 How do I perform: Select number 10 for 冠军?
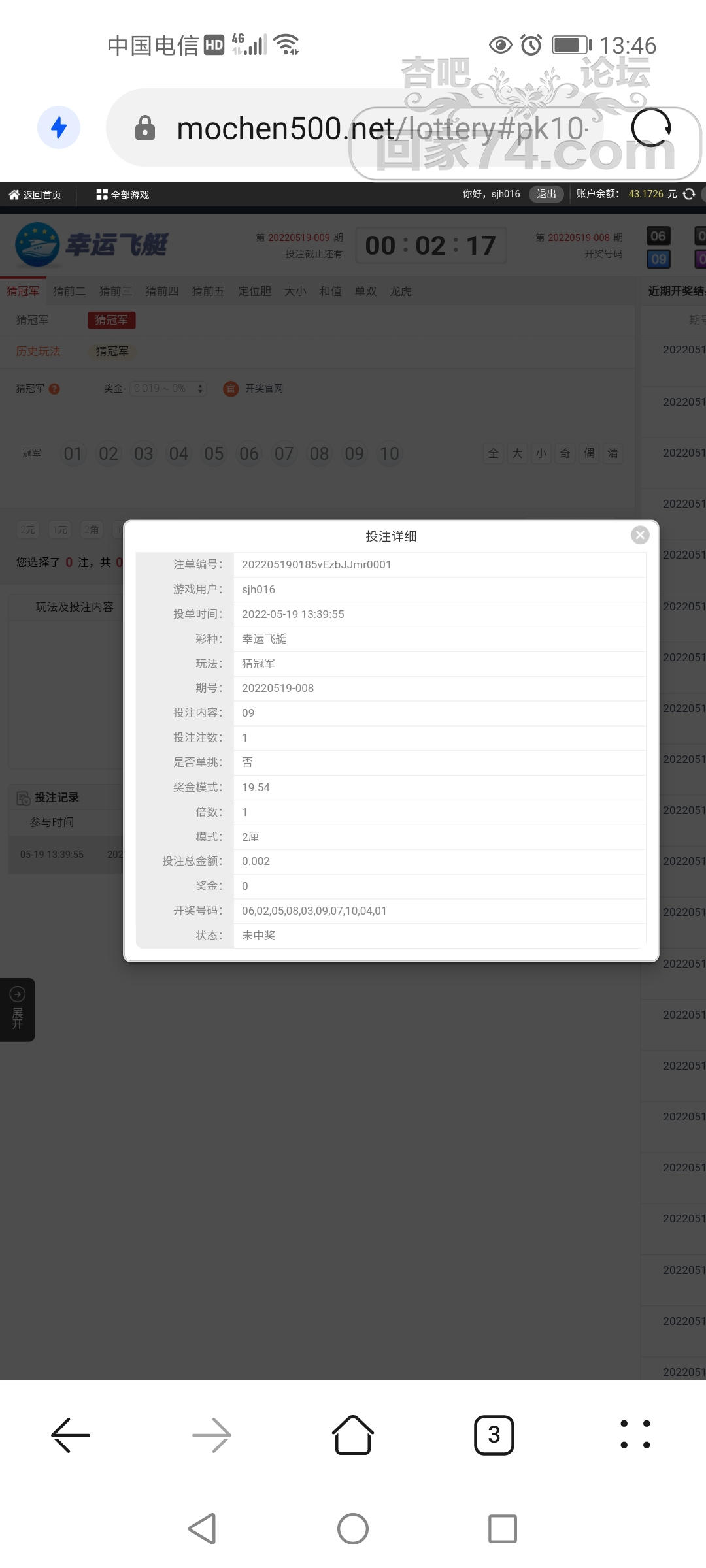(389, 453)
